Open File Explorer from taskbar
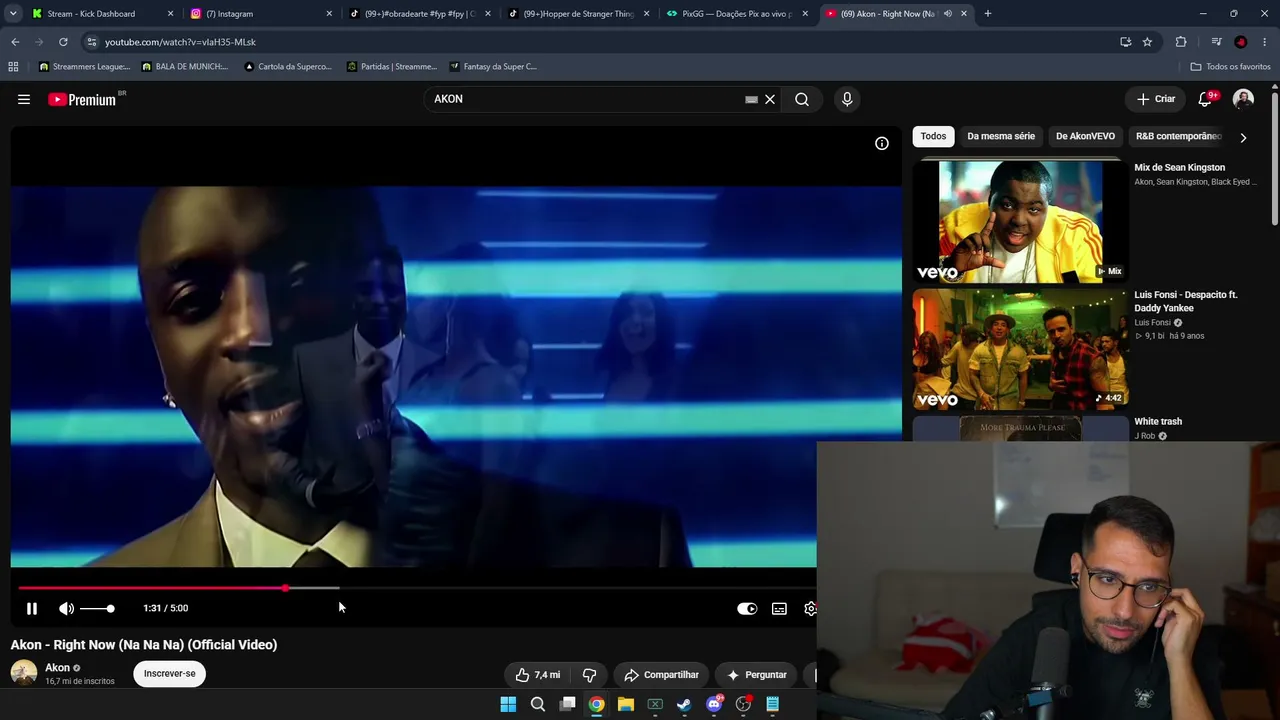This screenshot has height=720, width=1280. pyautogui.click(x=626, y=704)
